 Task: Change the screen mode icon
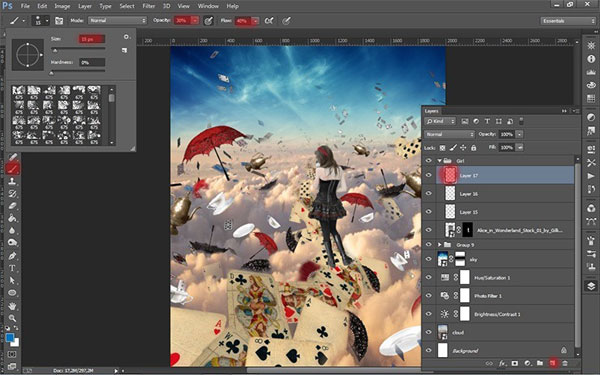[12, 366]
